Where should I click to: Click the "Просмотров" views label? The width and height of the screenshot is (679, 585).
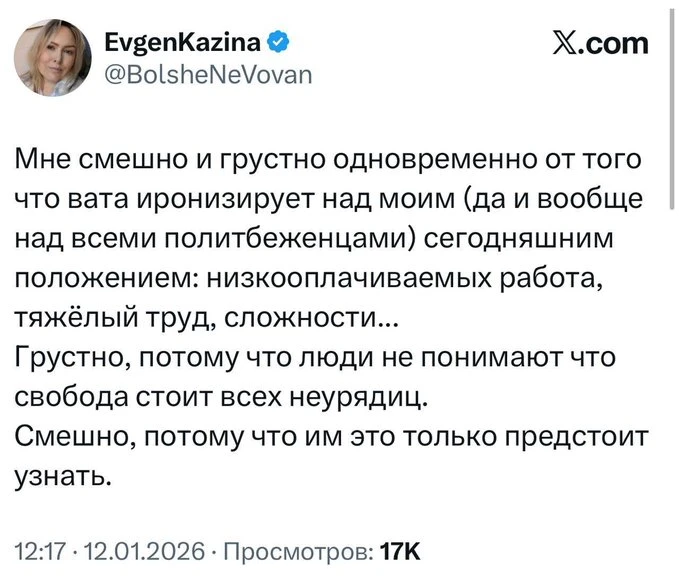point(298,551)
